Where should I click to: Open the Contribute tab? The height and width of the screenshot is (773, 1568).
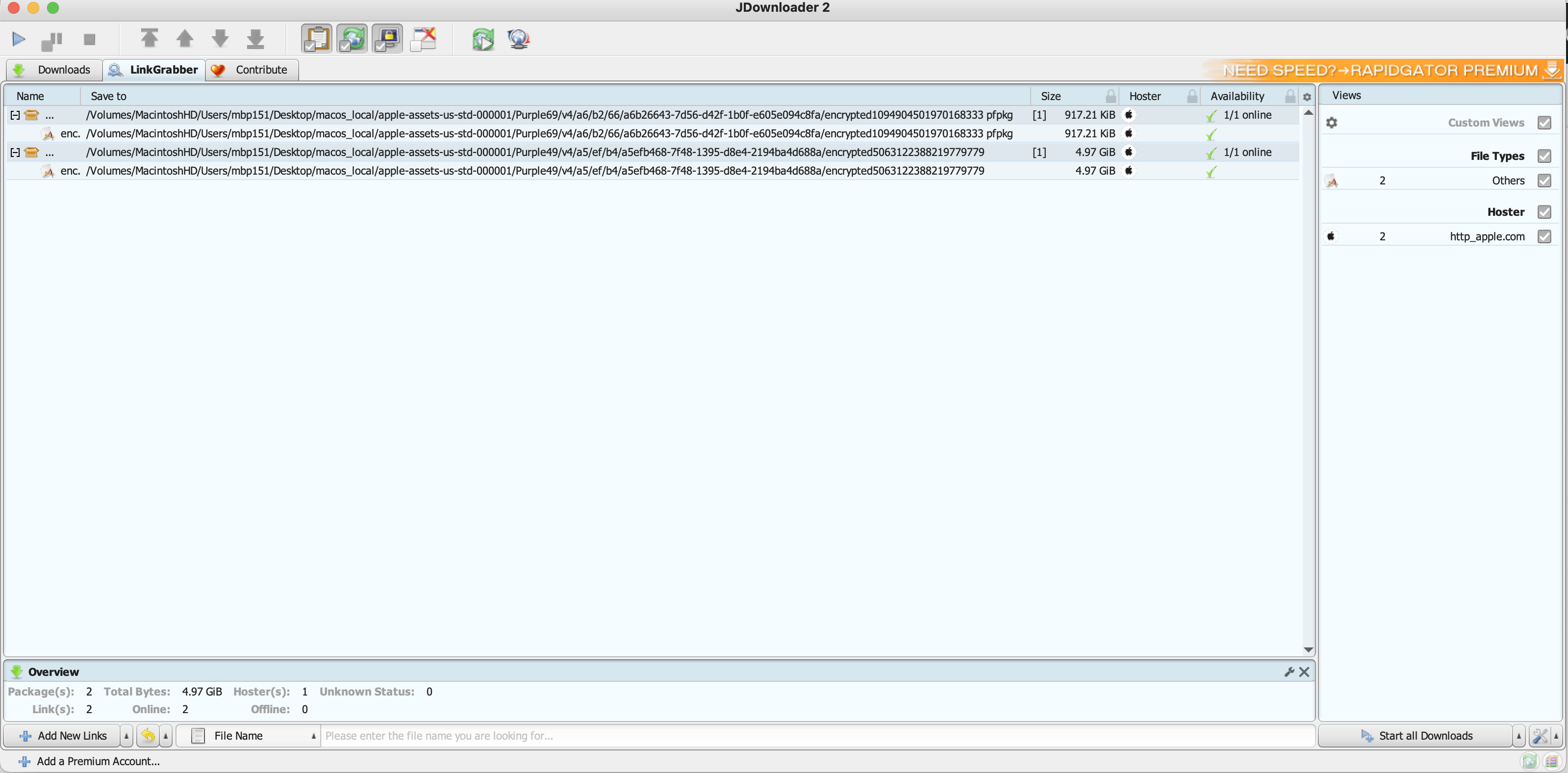(252, 70)
